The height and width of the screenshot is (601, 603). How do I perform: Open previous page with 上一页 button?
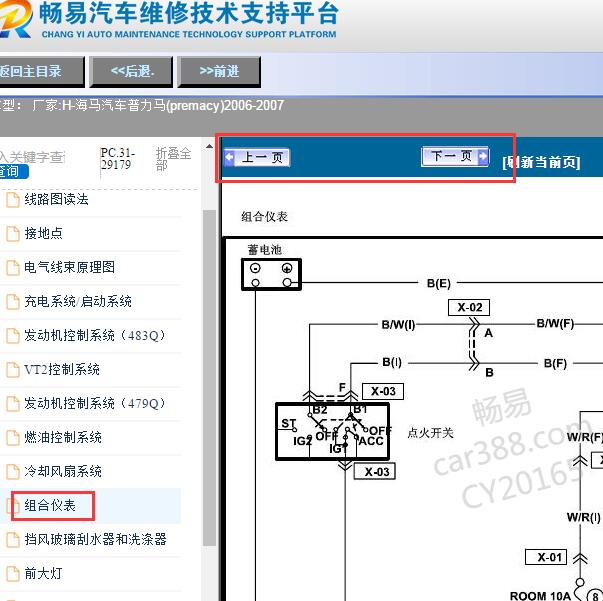257,157
